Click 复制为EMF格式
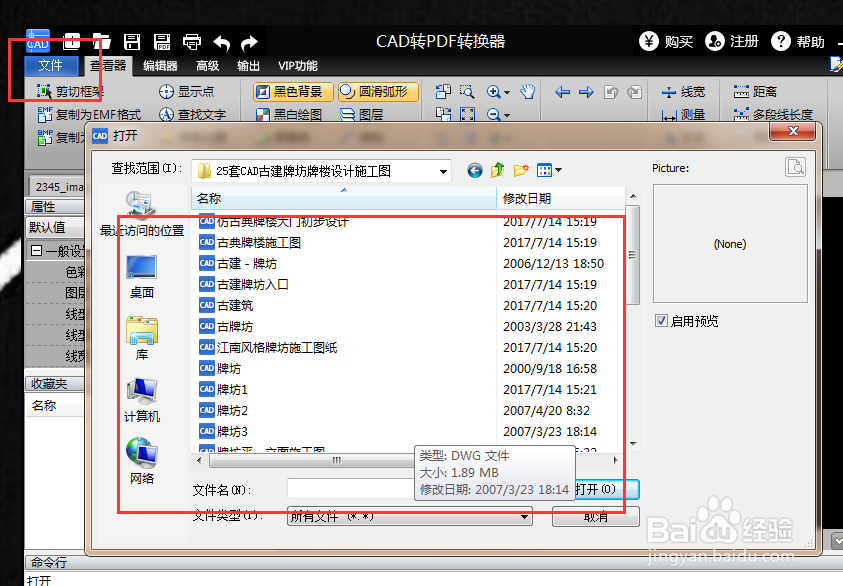The width and height of the screenshot is (843, 586). point(89,115)
